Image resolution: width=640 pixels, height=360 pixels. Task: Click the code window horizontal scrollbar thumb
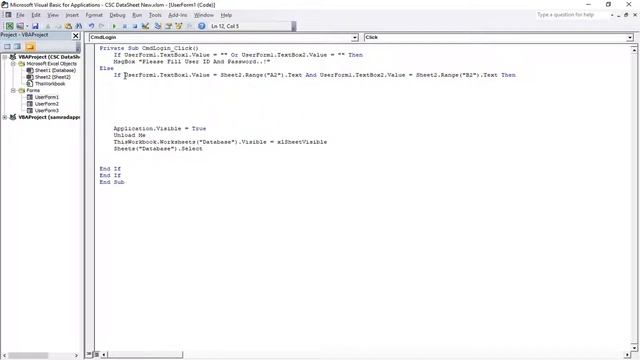145,355
